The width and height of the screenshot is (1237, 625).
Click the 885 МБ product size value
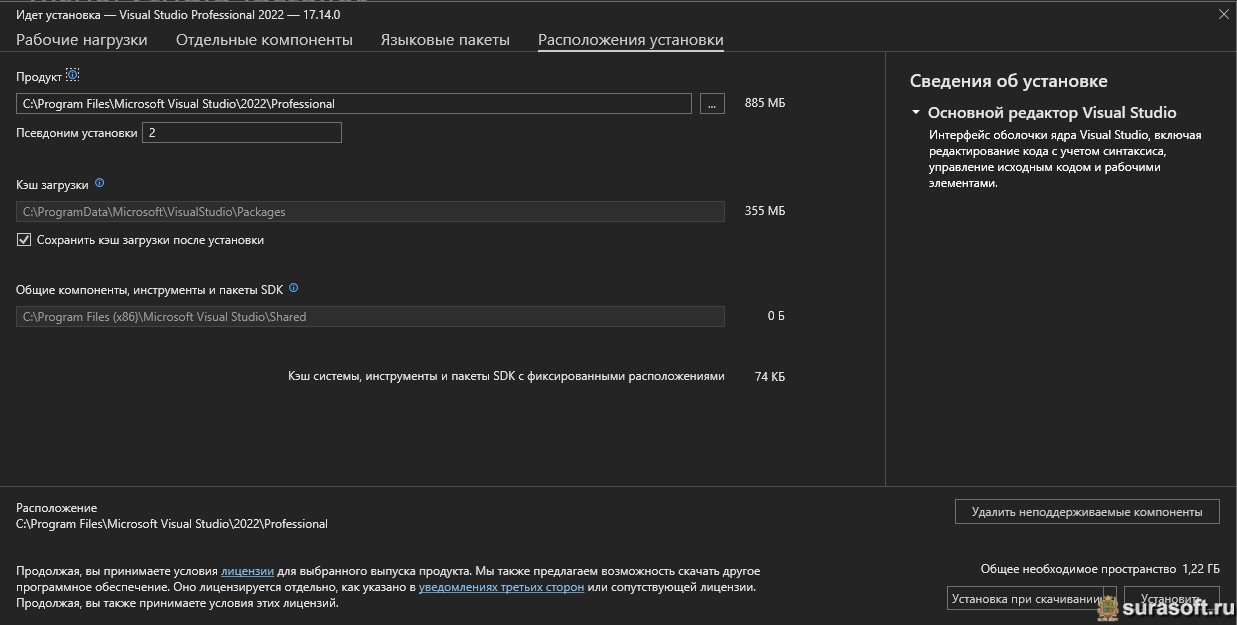click(x=765, y=103)
